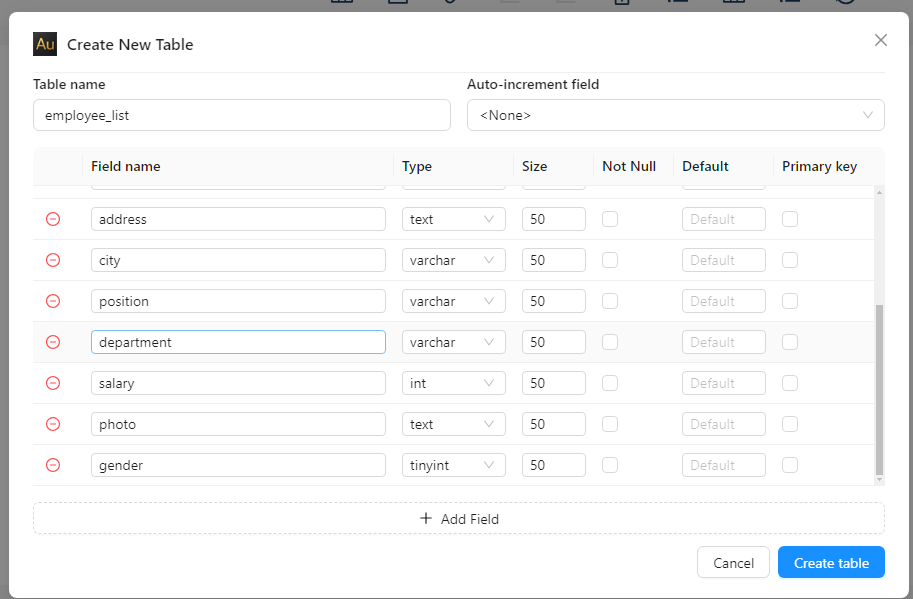Mark gender as primary key

click(790, 465)
